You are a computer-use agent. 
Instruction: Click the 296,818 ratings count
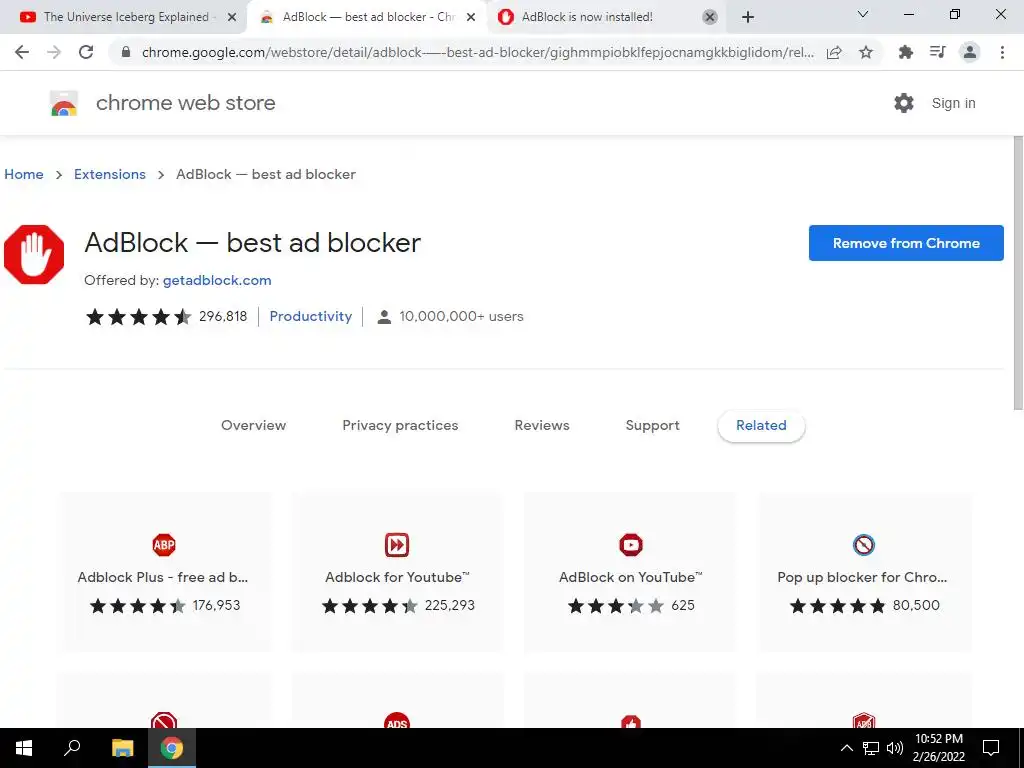tap(223, 316)
